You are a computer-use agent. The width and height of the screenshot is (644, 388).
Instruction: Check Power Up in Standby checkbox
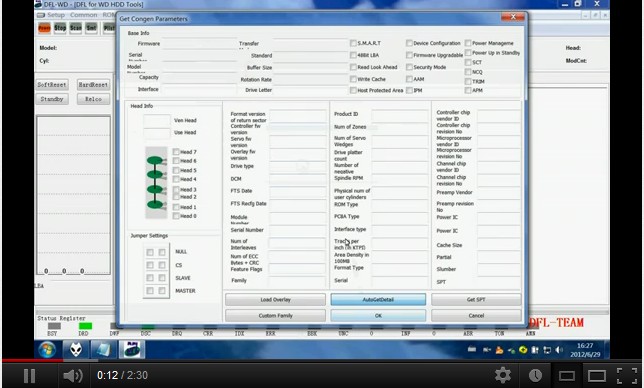tap(468, 53)
